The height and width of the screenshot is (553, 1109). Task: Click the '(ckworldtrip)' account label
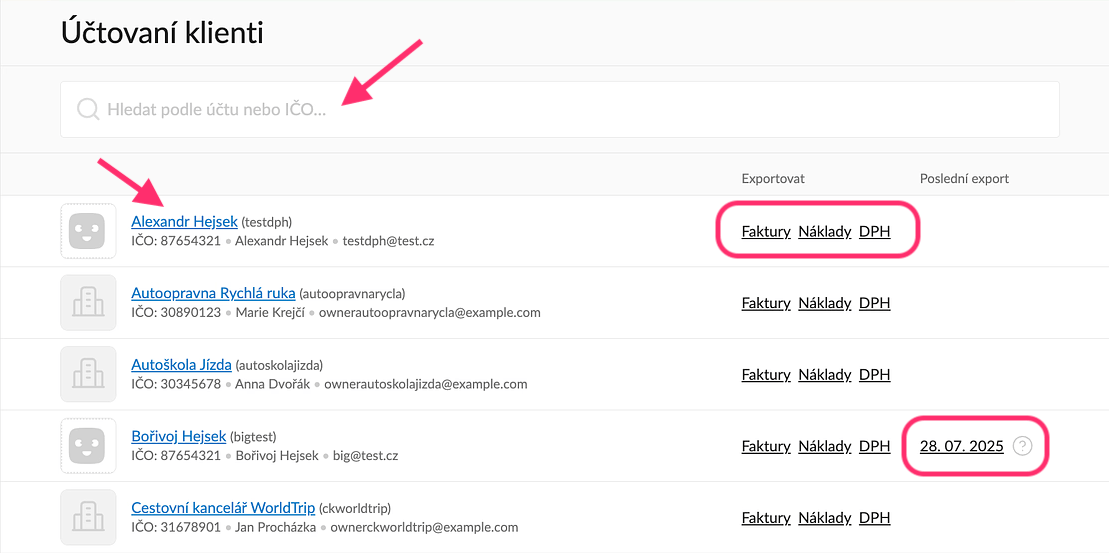click(355, 508)
